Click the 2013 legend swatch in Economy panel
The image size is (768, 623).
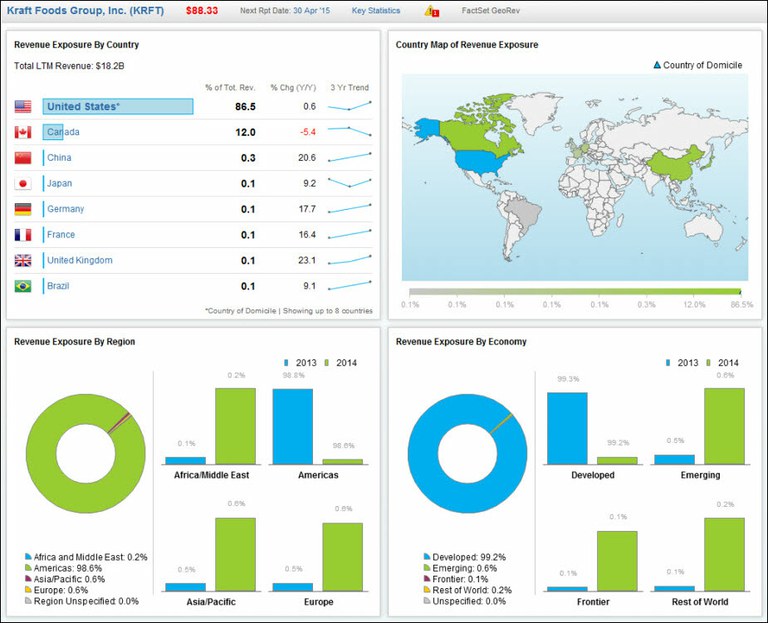[x=668, y=363]
